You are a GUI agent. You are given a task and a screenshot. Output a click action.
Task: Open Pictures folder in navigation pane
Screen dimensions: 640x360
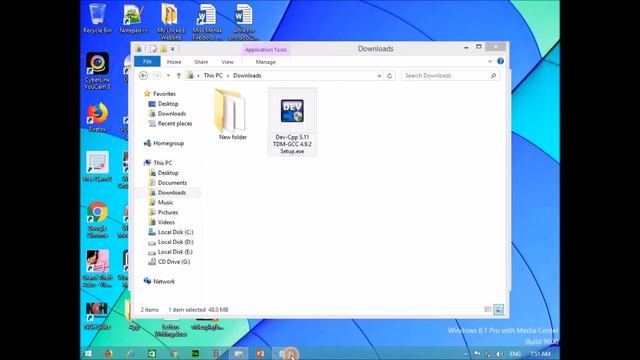click(168, 212)
